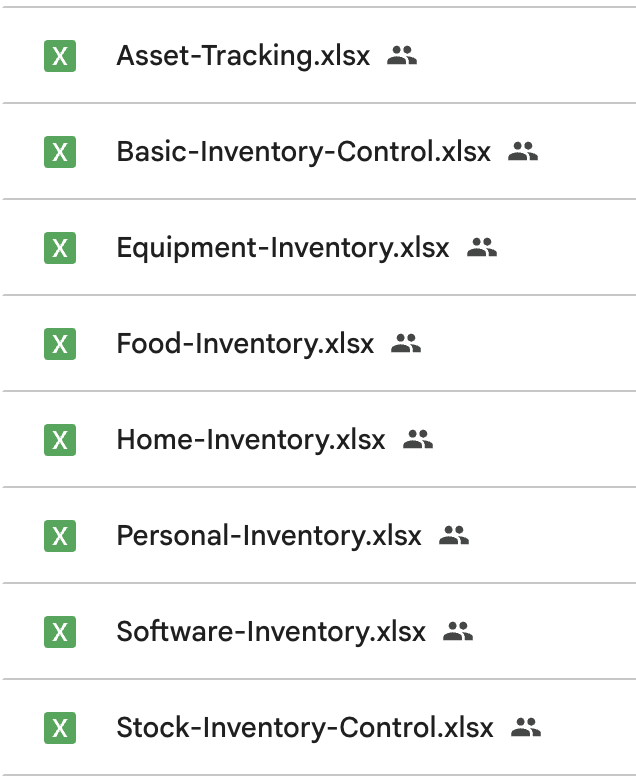Viewport: 636px width, 780px height.
Task: Open the Basic-Inventory-Control.xlsx file
Action: pos(304,152)
